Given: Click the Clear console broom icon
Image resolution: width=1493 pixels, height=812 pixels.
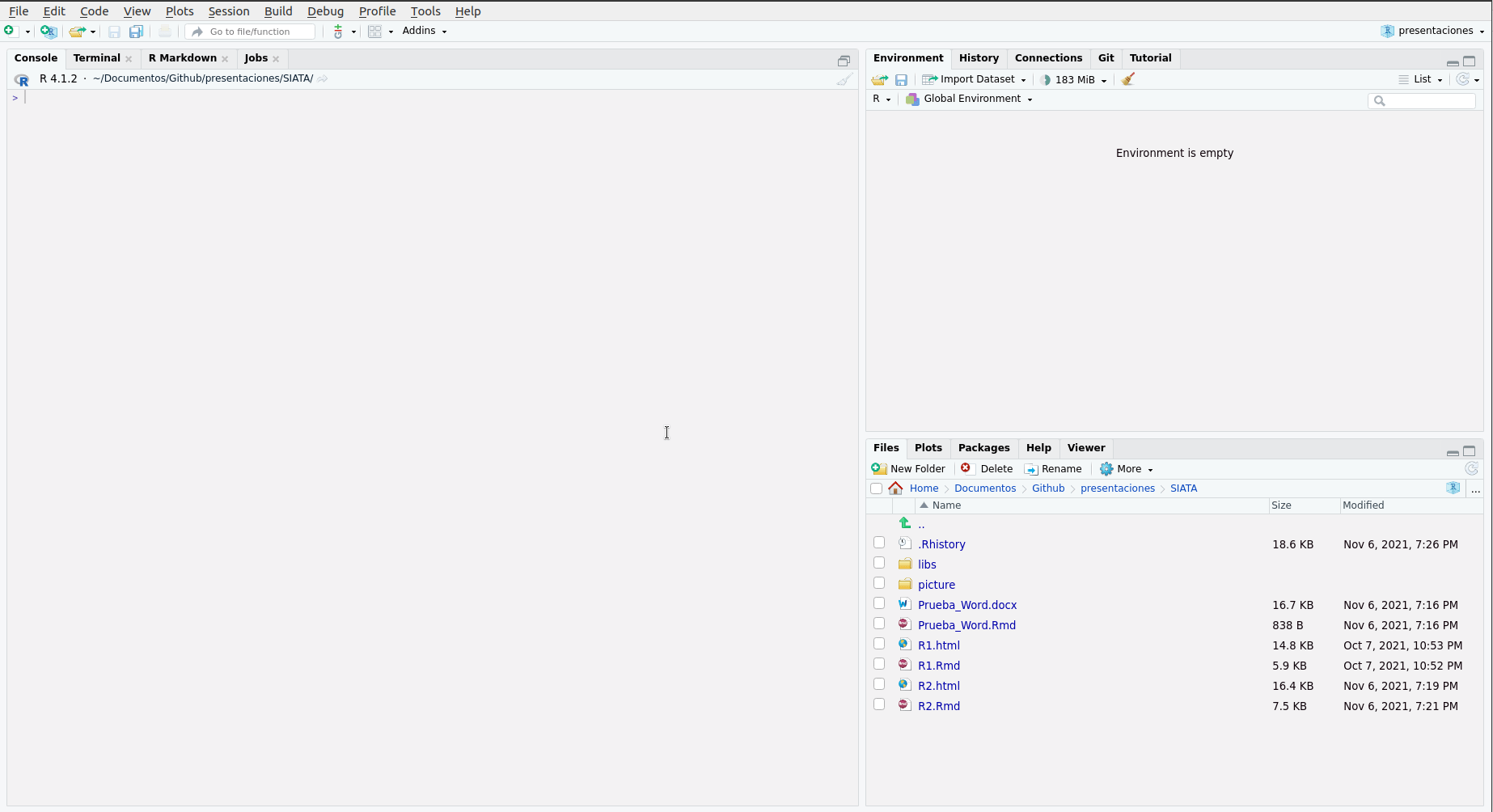Looking at the screenshot, I should coord(844,79).
